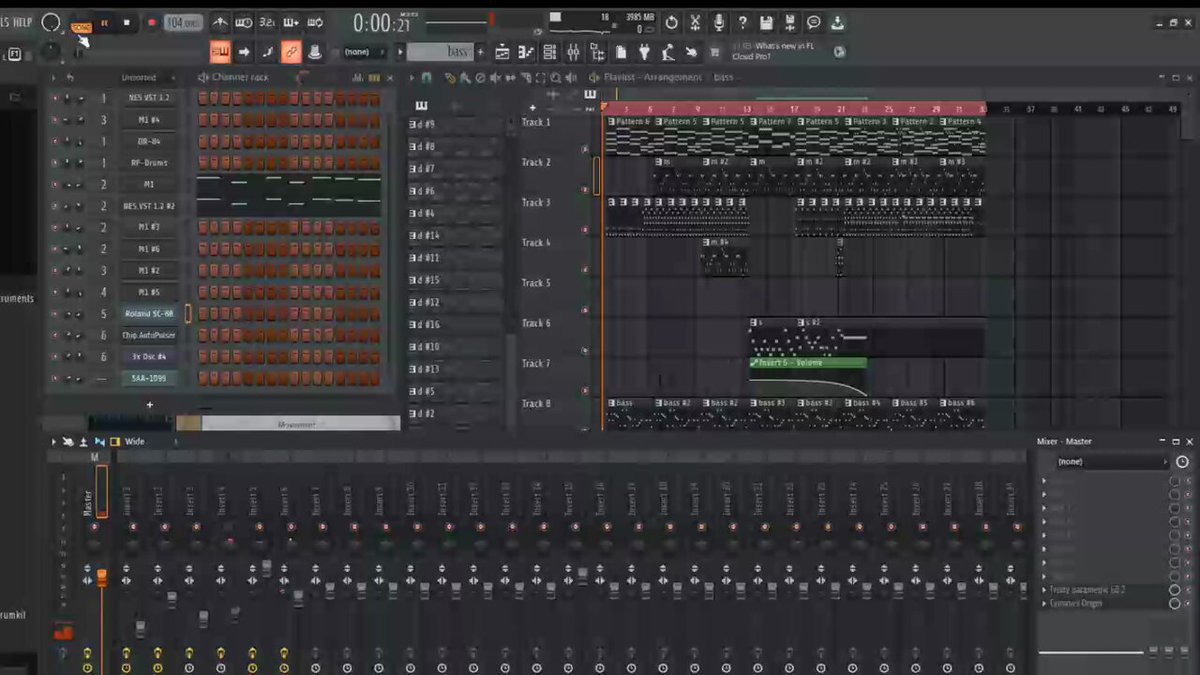Toggle the link-to-mixer chain button
The height and width of the screenshot is (675, 1200).
(291, 52)
